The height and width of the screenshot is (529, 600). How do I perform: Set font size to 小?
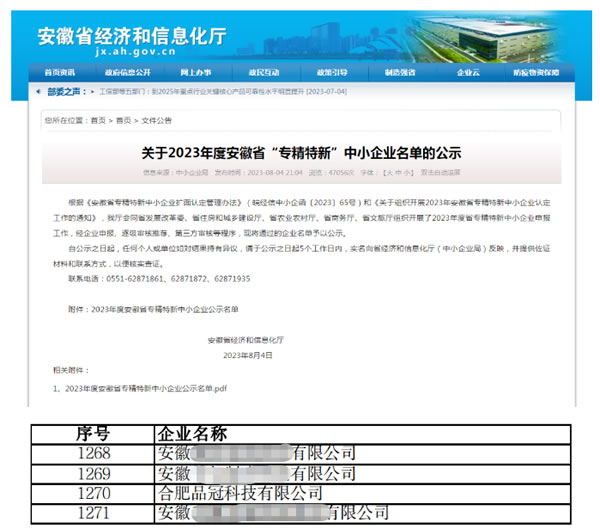click(407, 173)
